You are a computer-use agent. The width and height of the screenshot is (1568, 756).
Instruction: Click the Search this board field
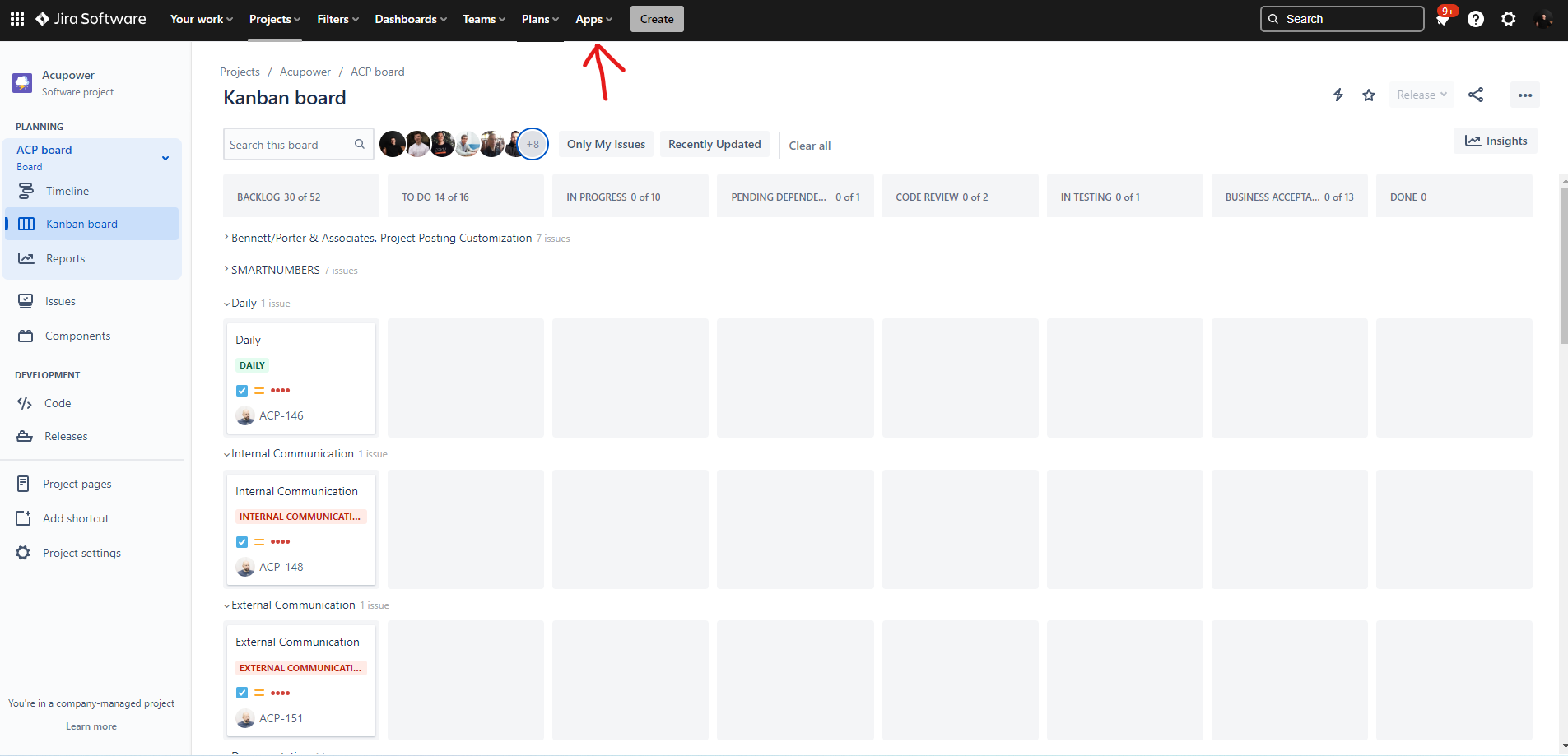(298, 144)
